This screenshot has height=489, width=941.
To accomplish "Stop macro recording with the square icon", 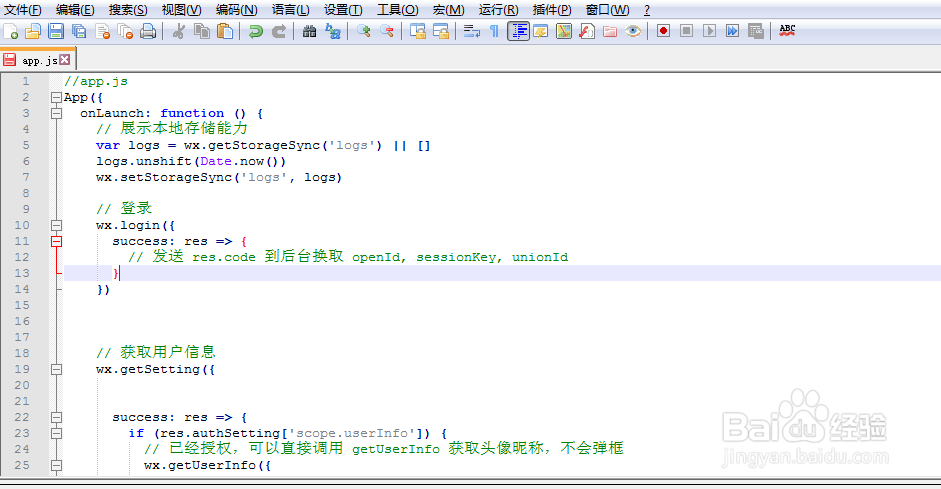I will tap(686, 31).
